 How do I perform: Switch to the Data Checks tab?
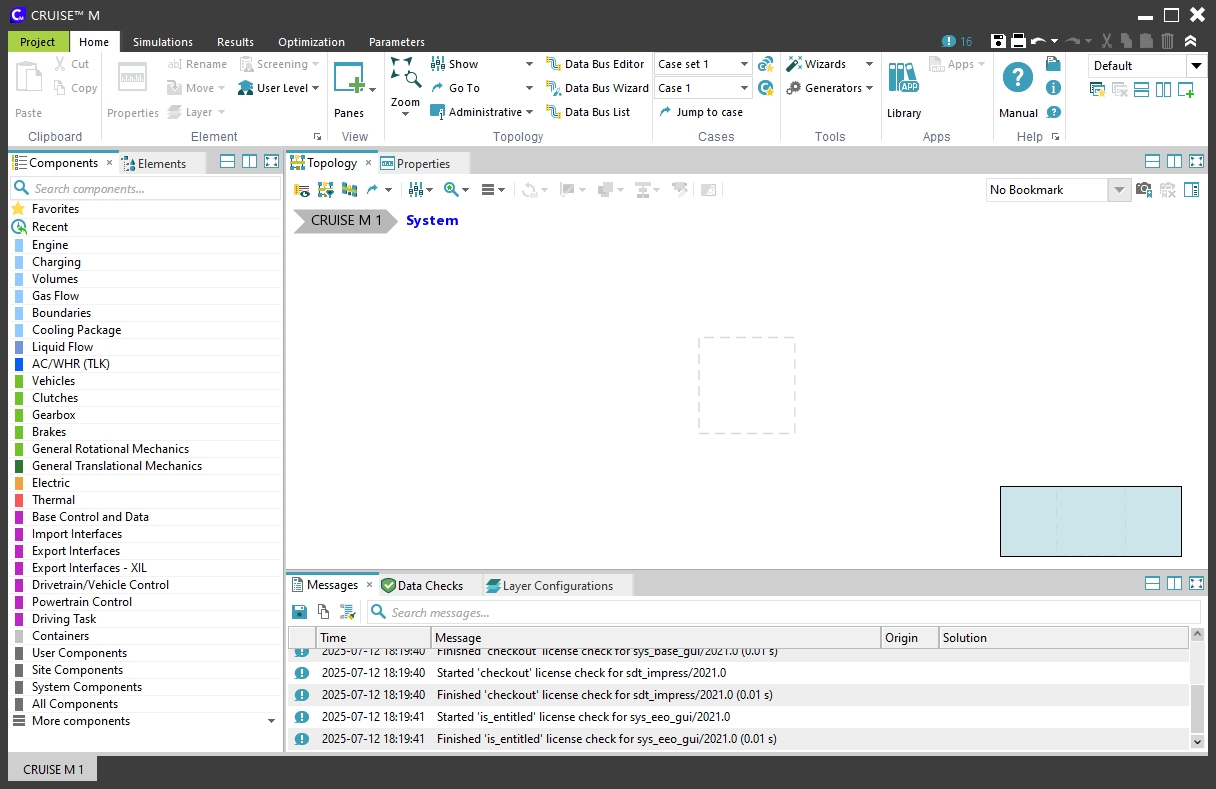[429, 586]
